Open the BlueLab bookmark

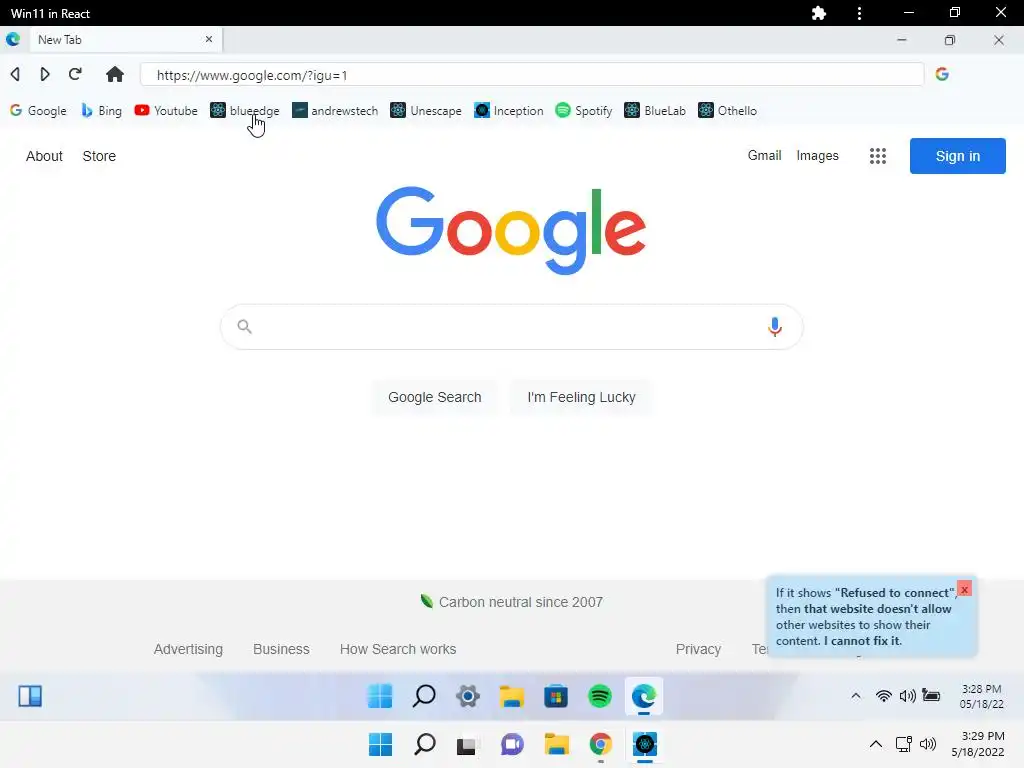(655, 110)
